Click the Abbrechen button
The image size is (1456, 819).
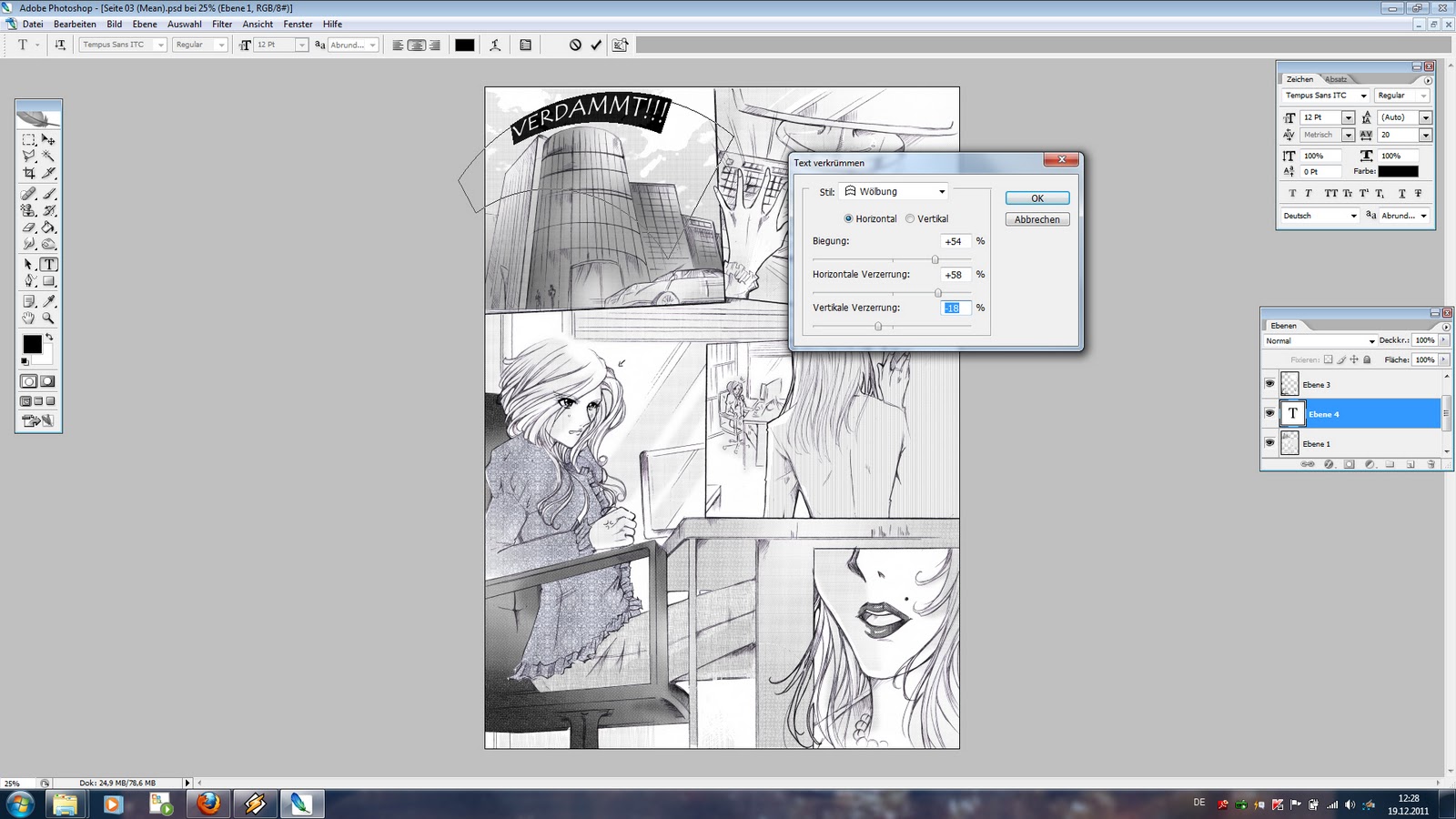tap(1037, 219)
